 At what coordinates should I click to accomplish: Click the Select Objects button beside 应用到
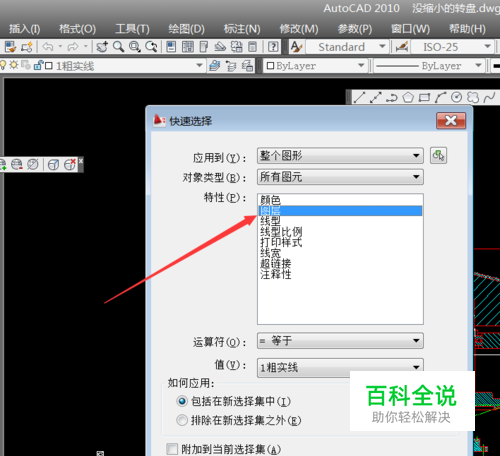click(438, 155)
